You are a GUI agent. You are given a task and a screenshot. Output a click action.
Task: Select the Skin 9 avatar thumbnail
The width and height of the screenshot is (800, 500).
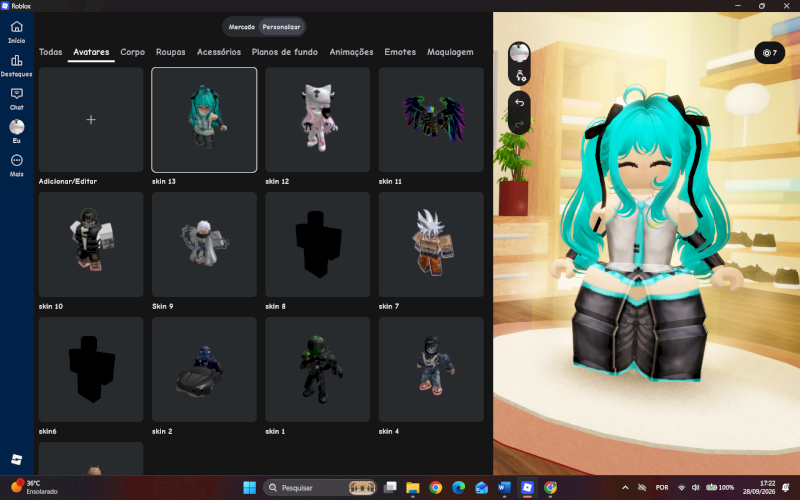(x=204, y=244)
